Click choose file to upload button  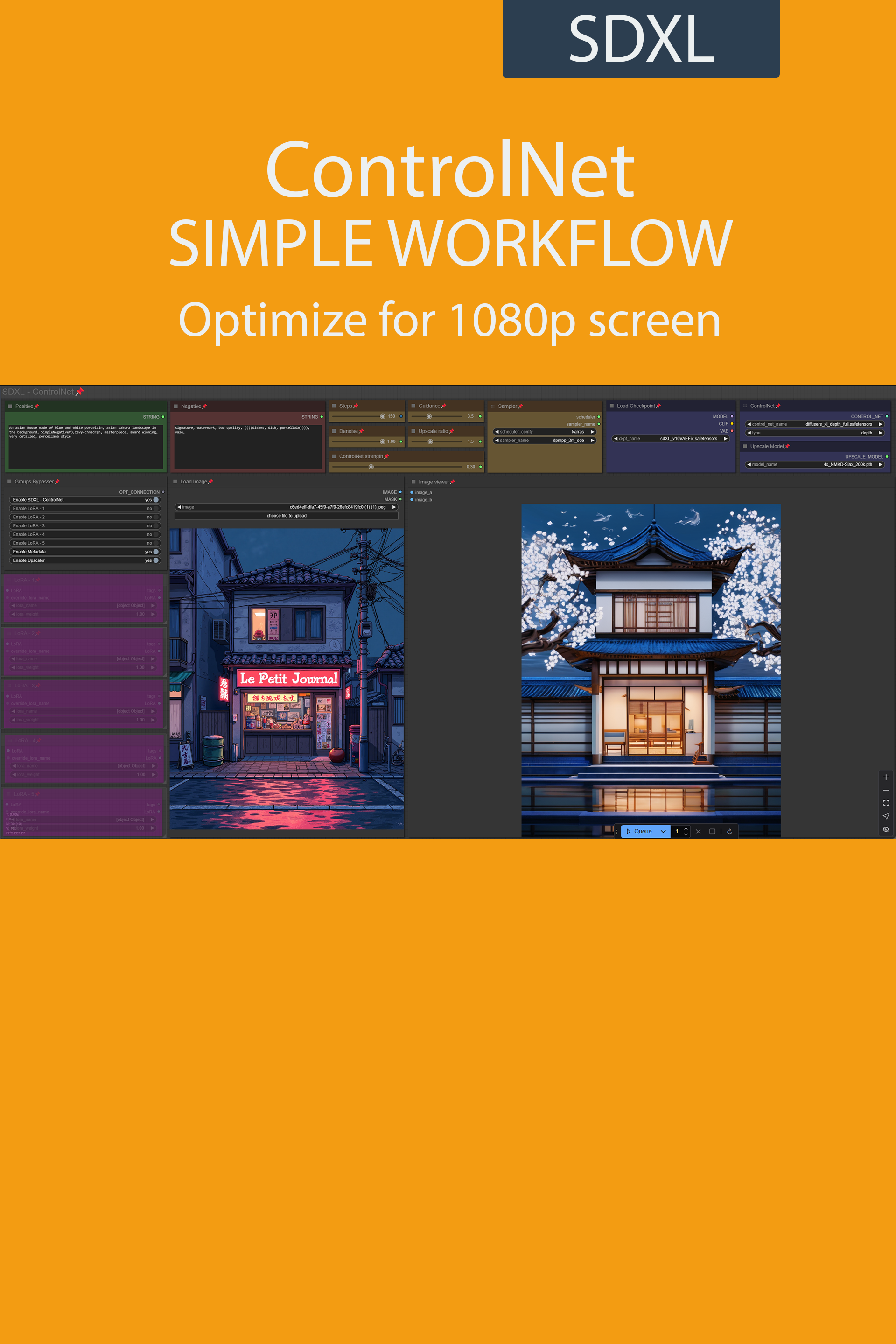tap(286, 516)
